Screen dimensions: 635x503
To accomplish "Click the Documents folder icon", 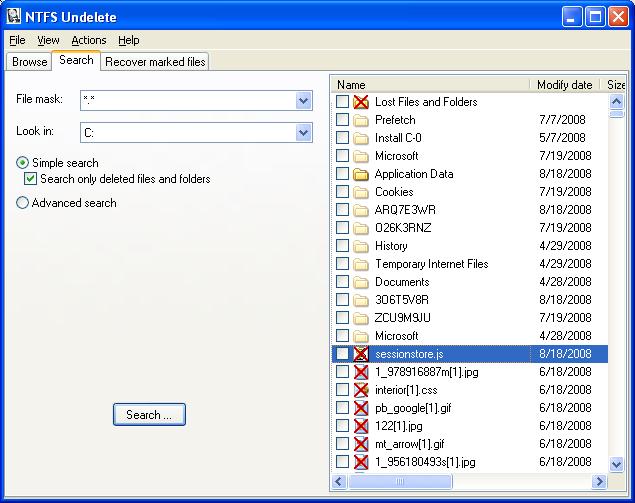I will coord(361,282).
